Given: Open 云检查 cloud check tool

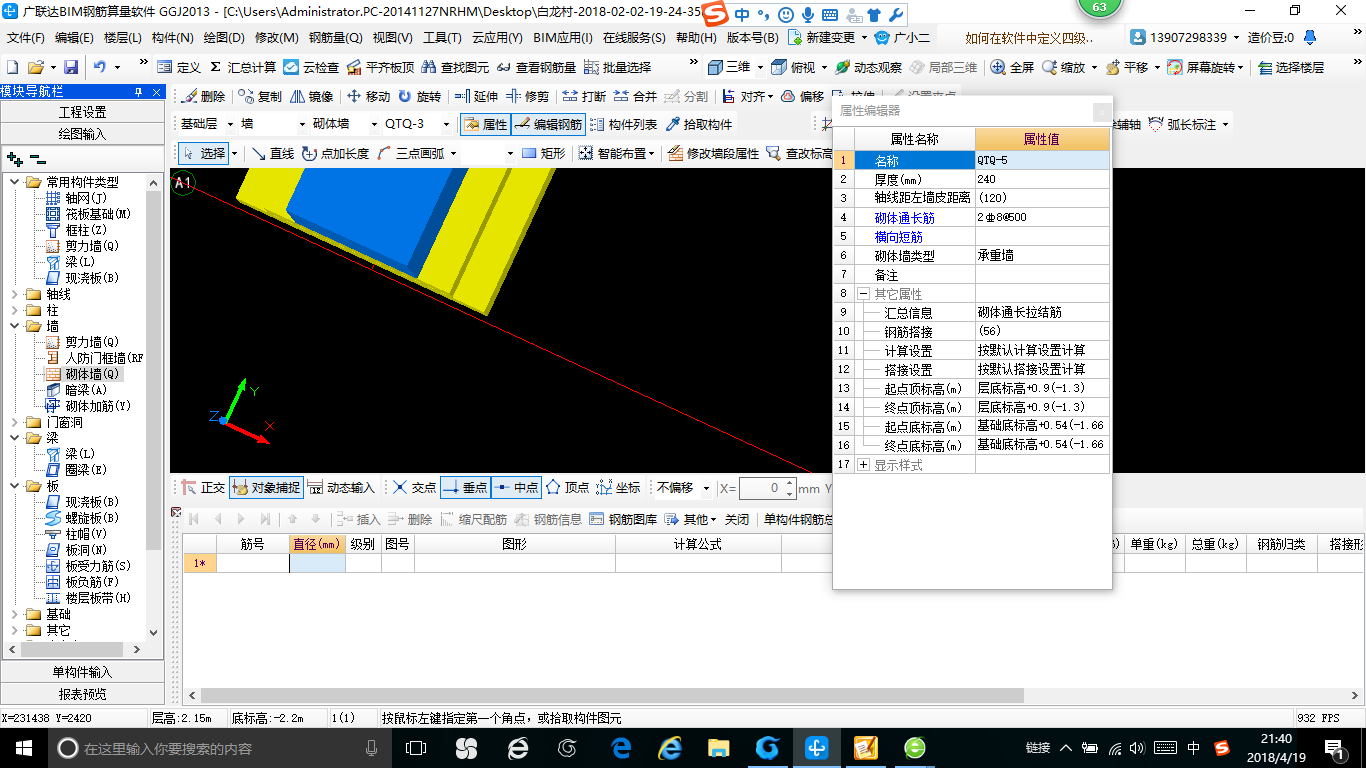Looking at the screenshot, I should pyautogui.click(x=311, y=67).
